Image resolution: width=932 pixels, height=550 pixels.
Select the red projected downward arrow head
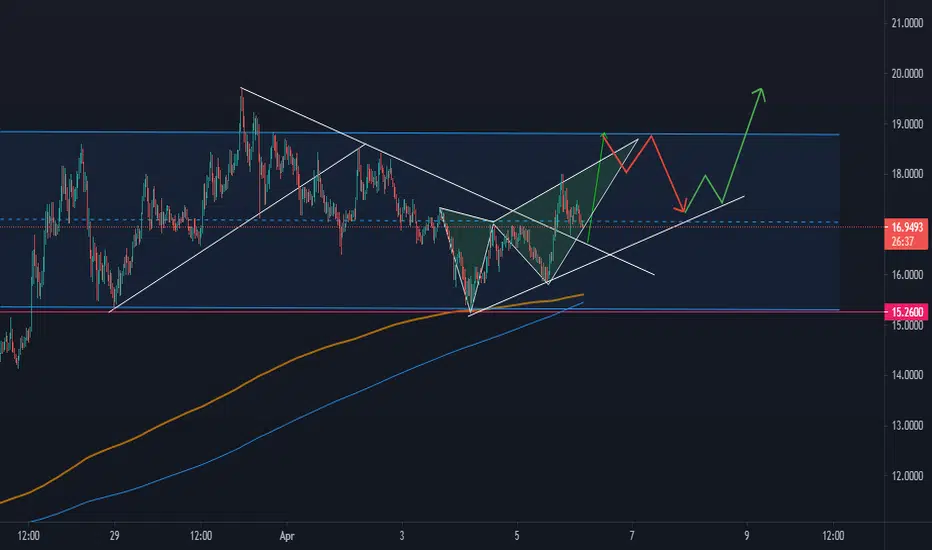(682, 206)
